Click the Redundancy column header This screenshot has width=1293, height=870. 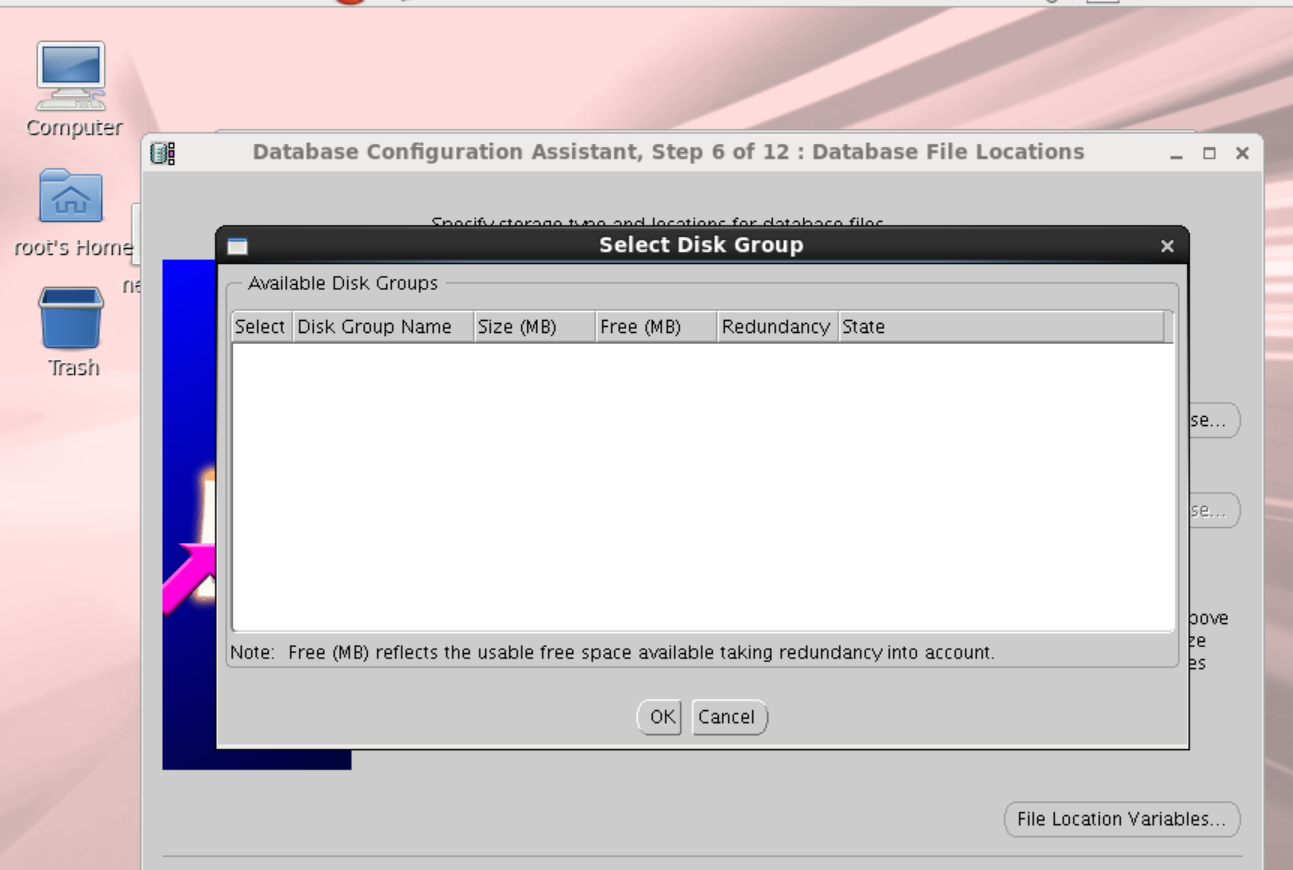(x=776, y=327)
